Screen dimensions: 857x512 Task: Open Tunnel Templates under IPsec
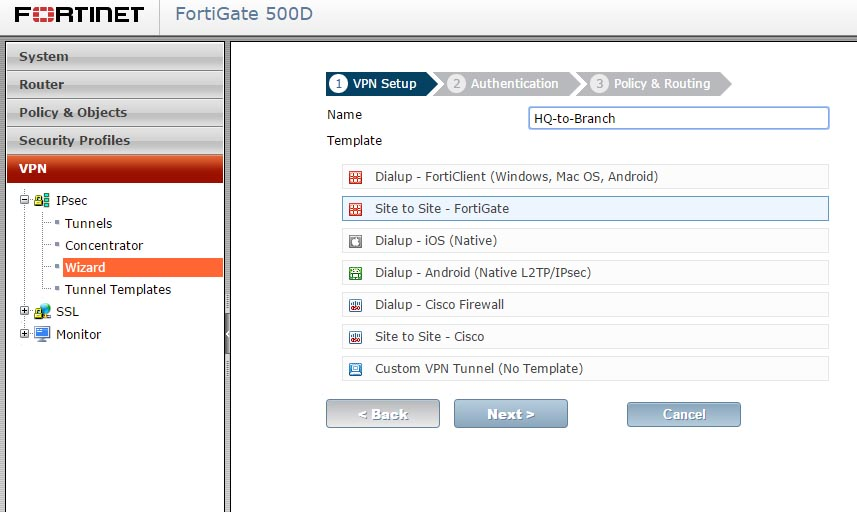click(x=118, y=290)
